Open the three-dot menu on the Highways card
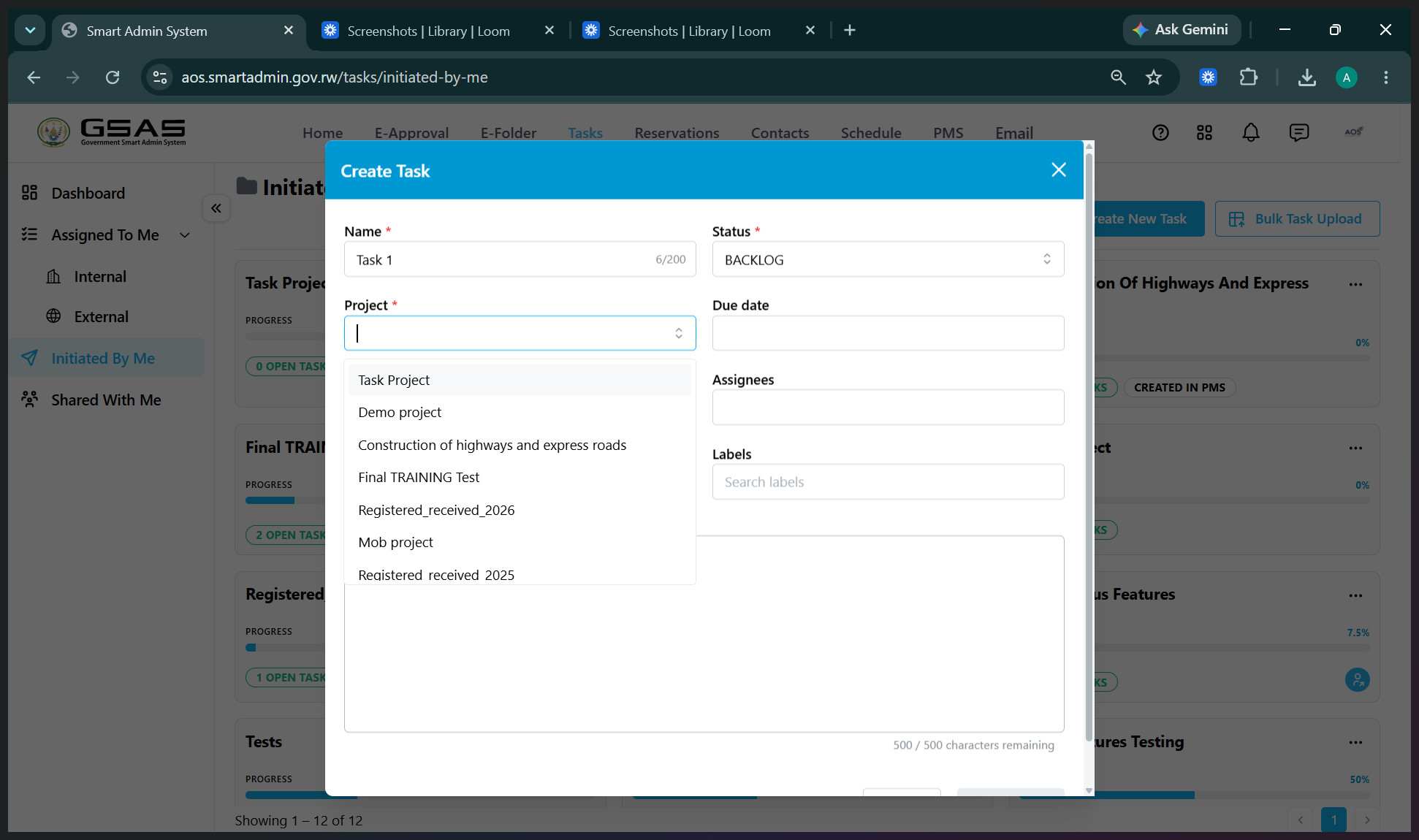 click(x=1355, y=284)
